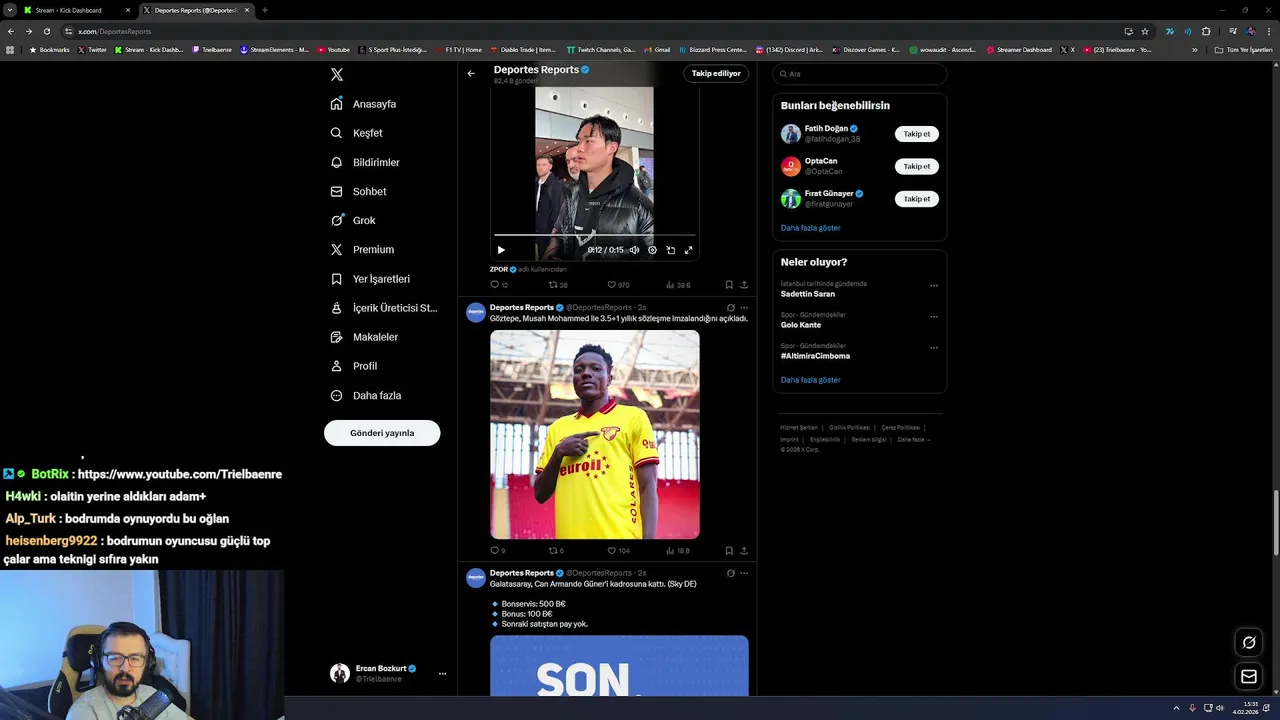The width and height of the screenshot is (1280, 720).
Task: Click the X logo in the sidebar
Action: 337,75
